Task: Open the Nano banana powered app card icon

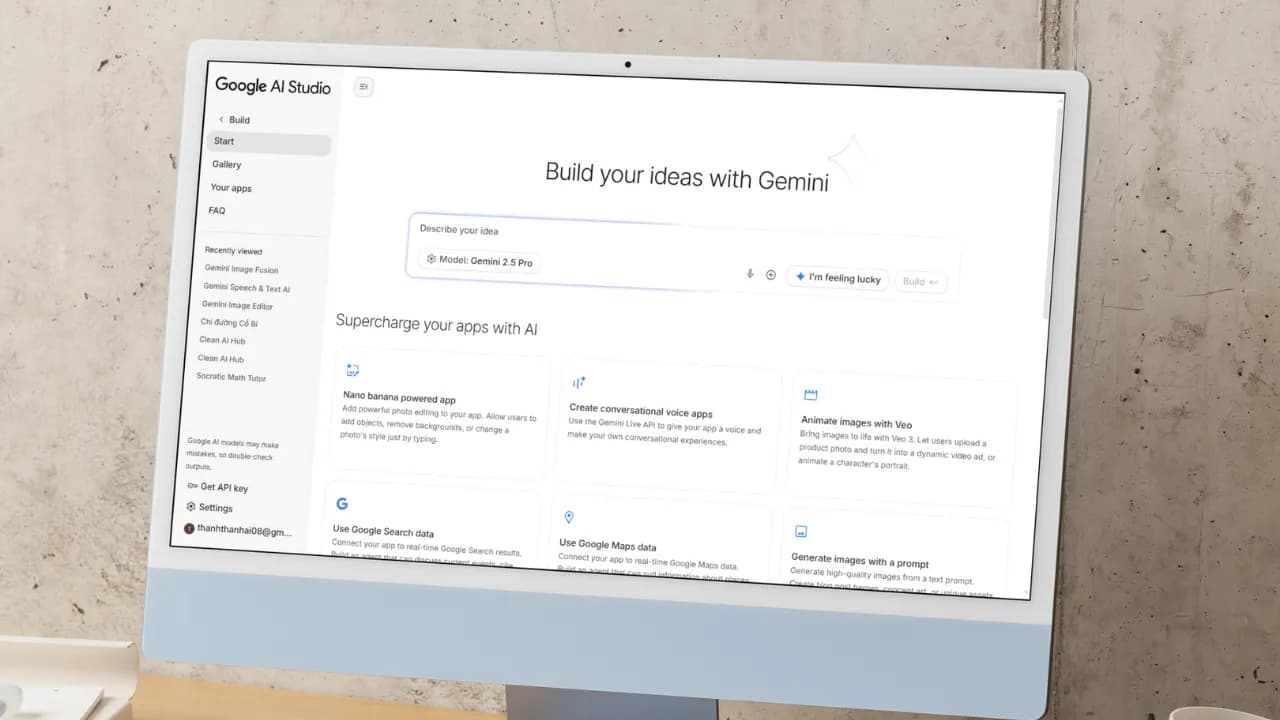Action: click(x=353, y=369)
